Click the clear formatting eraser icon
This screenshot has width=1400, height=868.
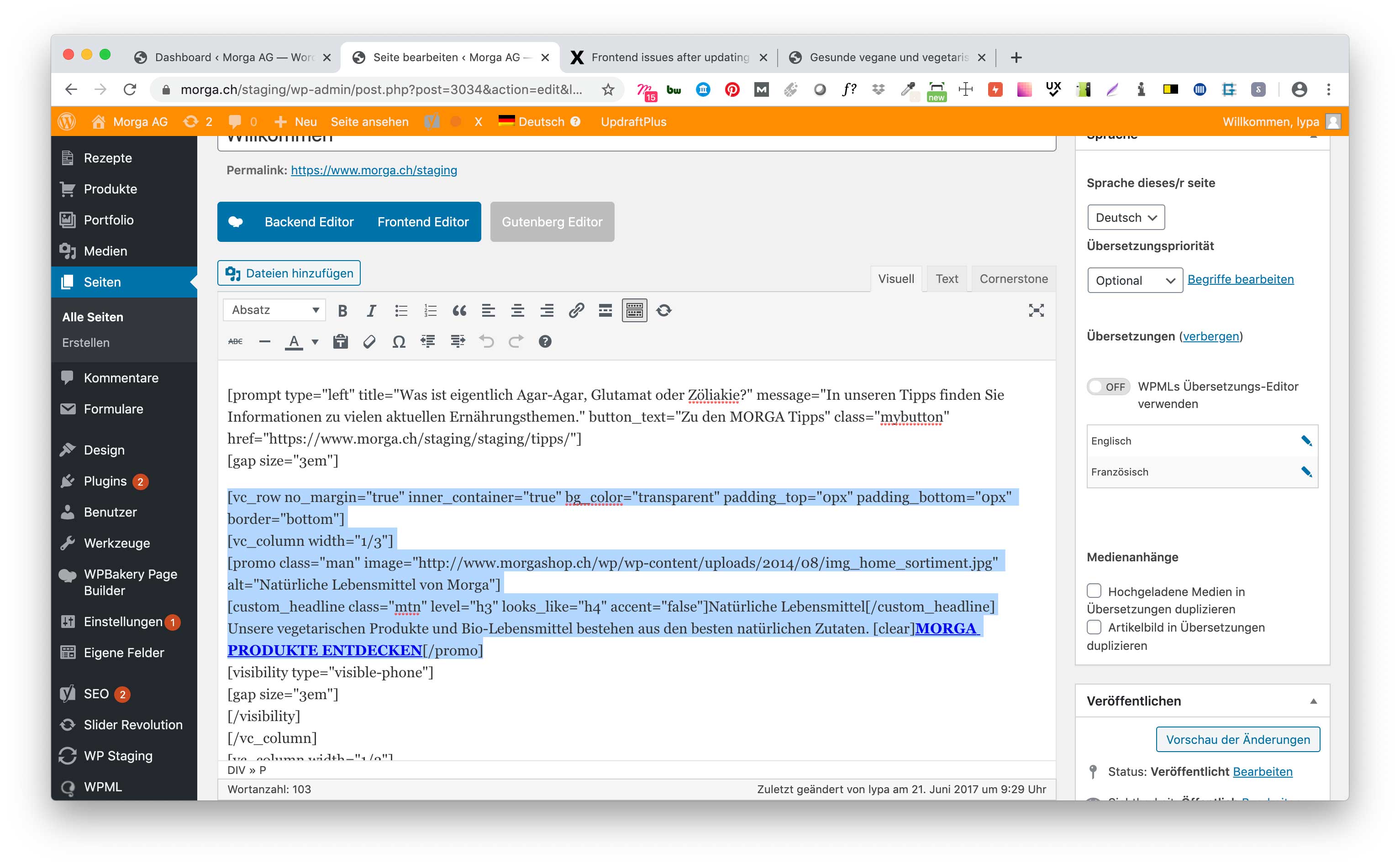(369, 342)
